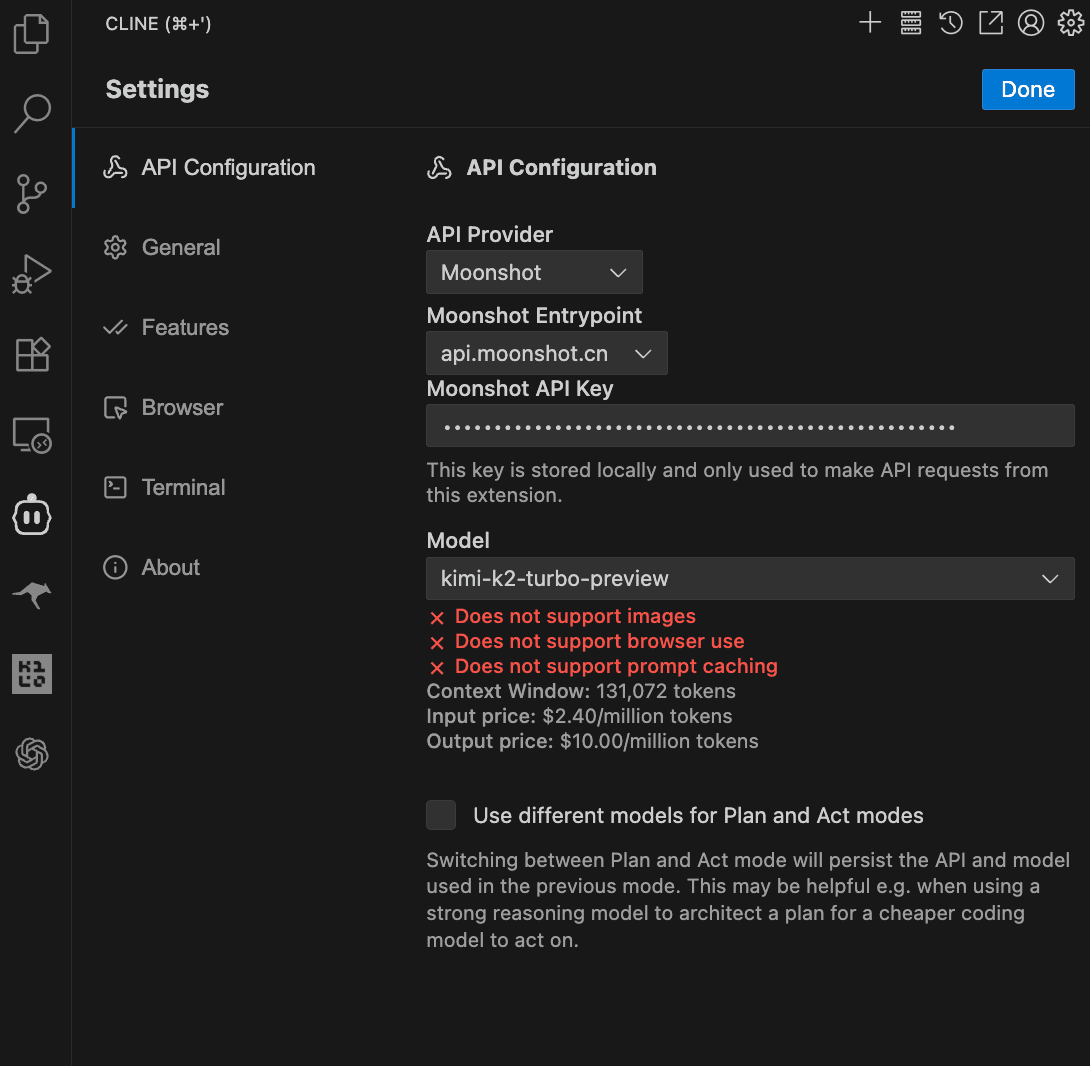Expand the Model kimi-k2-turbo-preview dropdown

point(750,578)
